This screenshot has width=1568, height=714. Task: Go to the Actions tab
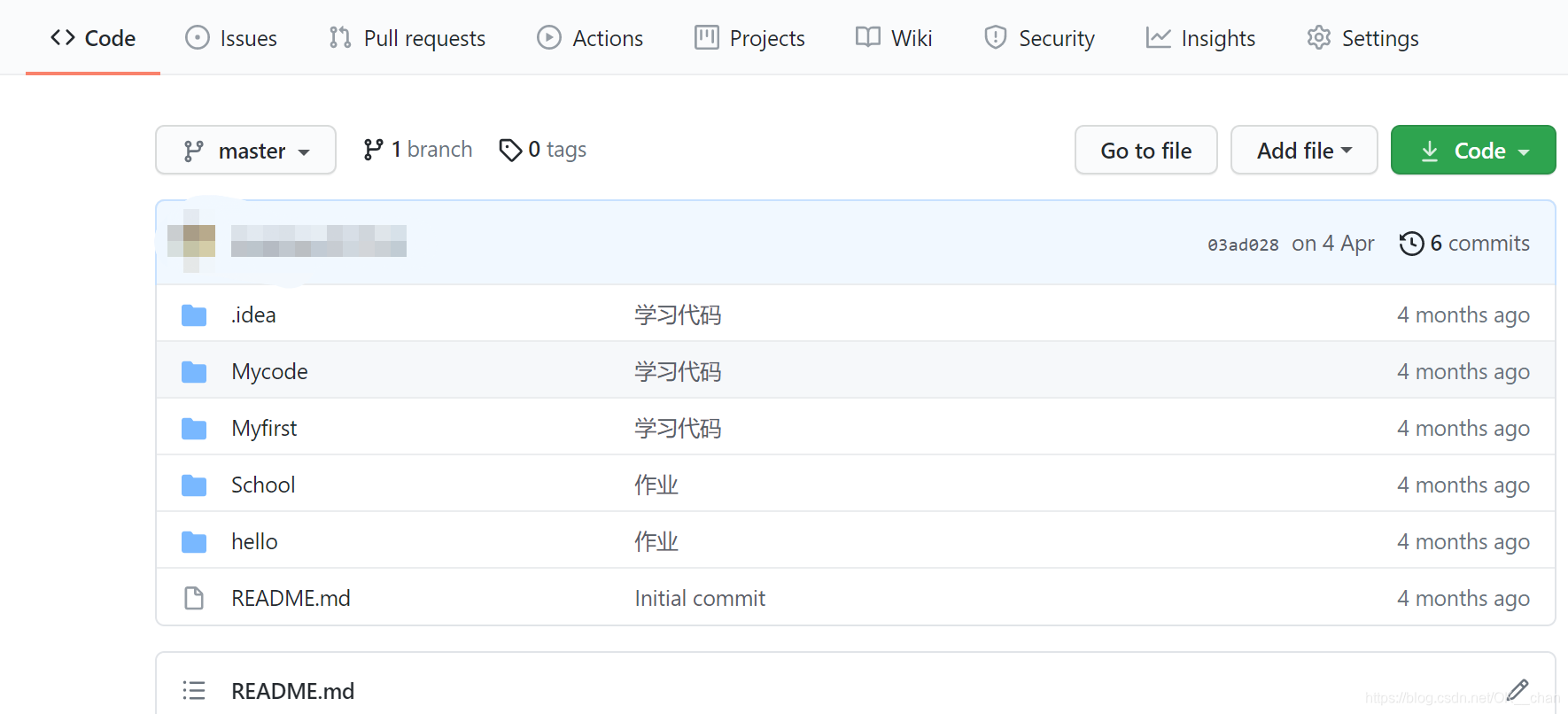(x=590, y=38)
